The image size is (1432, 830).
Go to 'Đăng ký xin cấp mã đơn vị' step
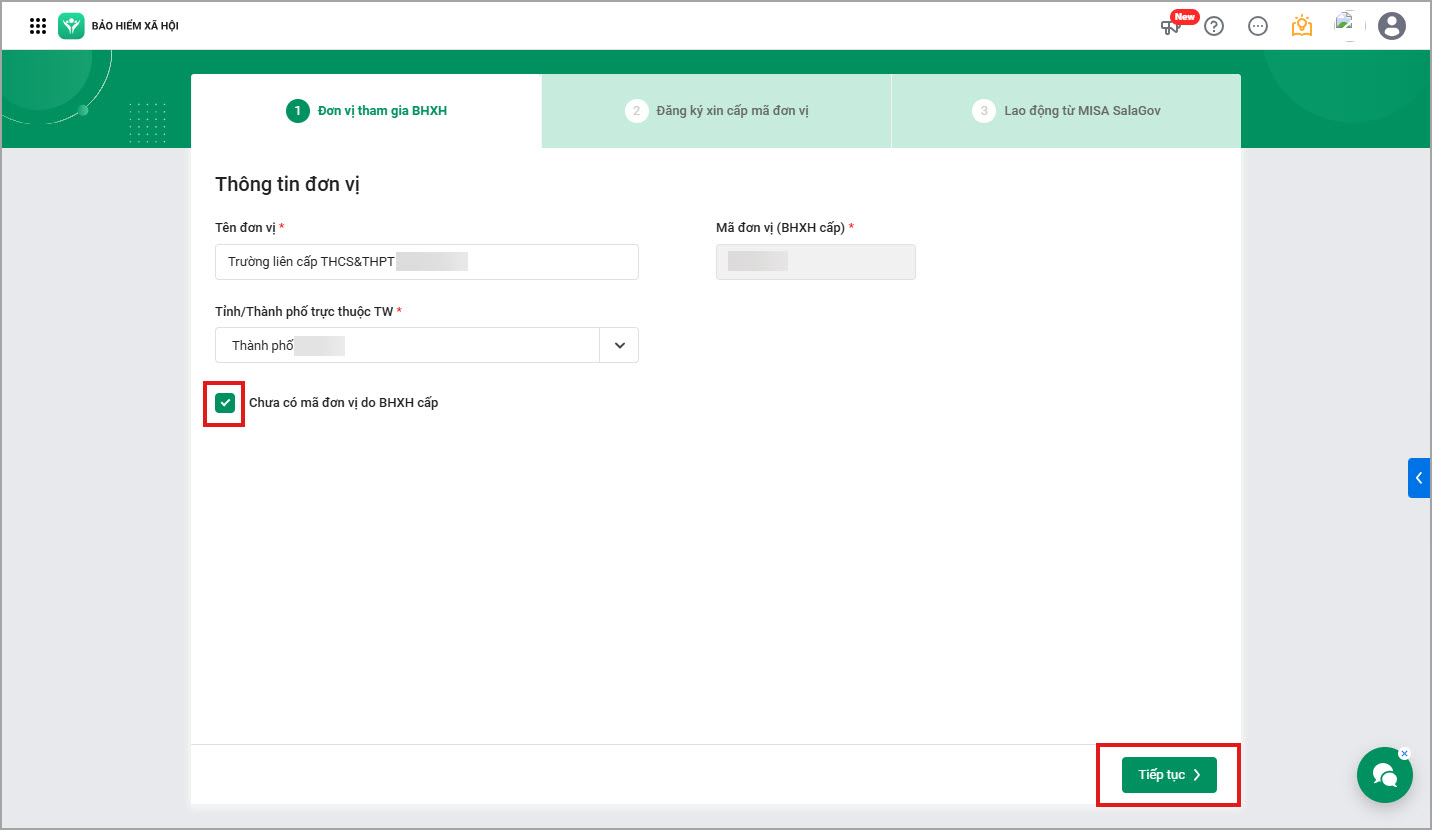[717, 111]
